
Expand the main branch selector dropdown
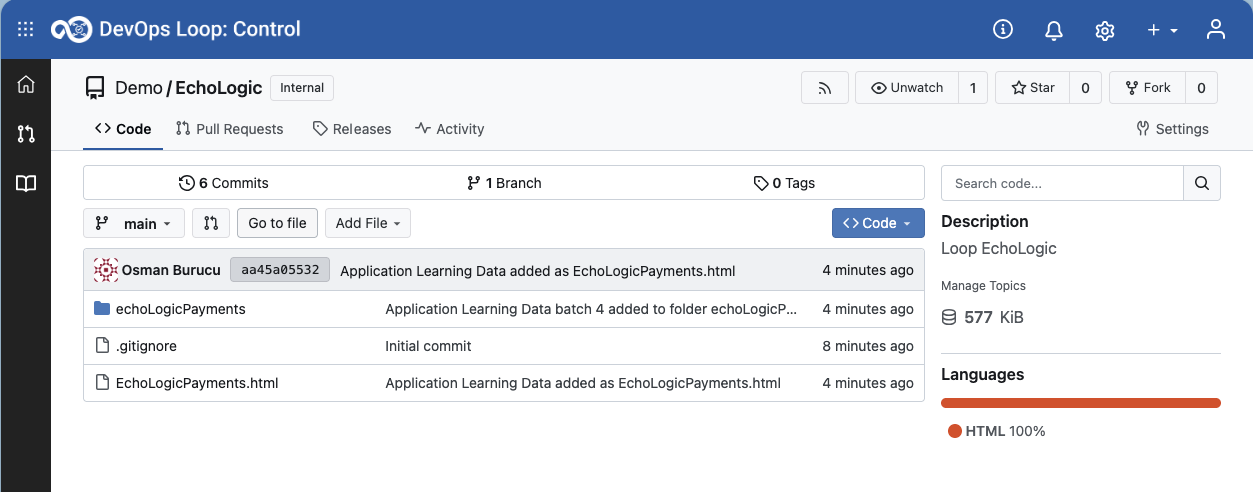click(134, 223)
